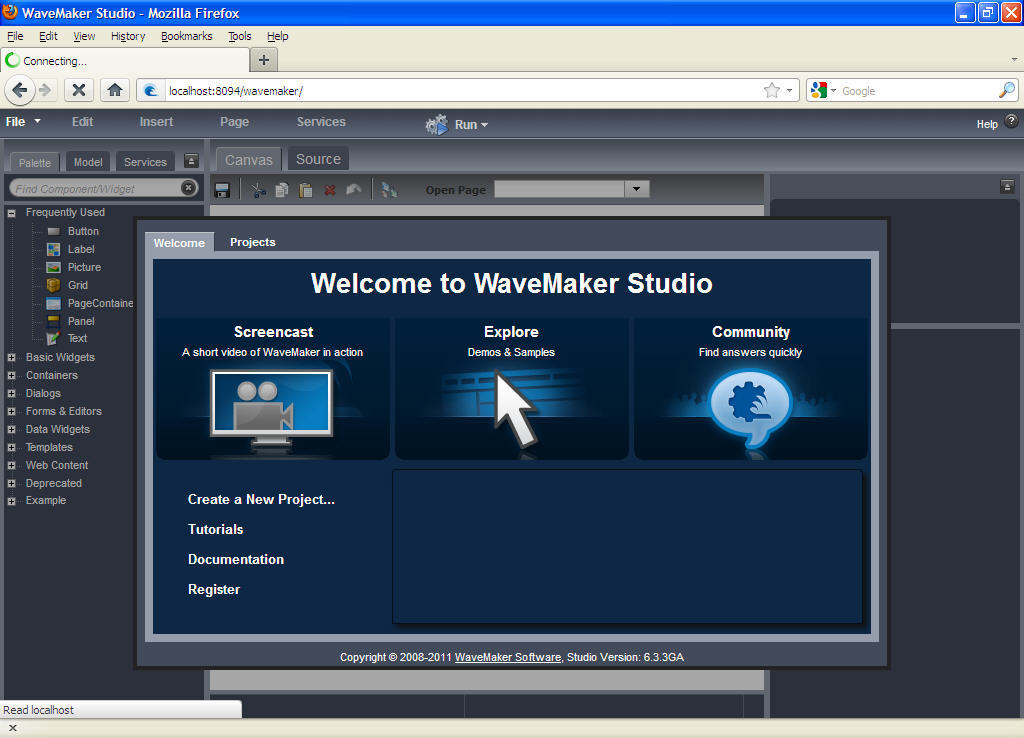This screenshot has width=1024, height=738.
Task: Click the Paste clipboard icon
Action: pyautogui.click(x=306, y=190)
